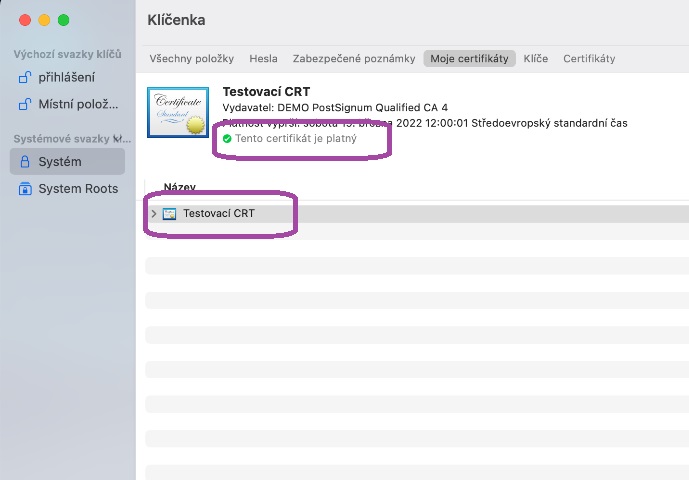Minimize the Klíčenka window with yellow button
This screenshot has height=480, width=689.
[x=44, y=20]
